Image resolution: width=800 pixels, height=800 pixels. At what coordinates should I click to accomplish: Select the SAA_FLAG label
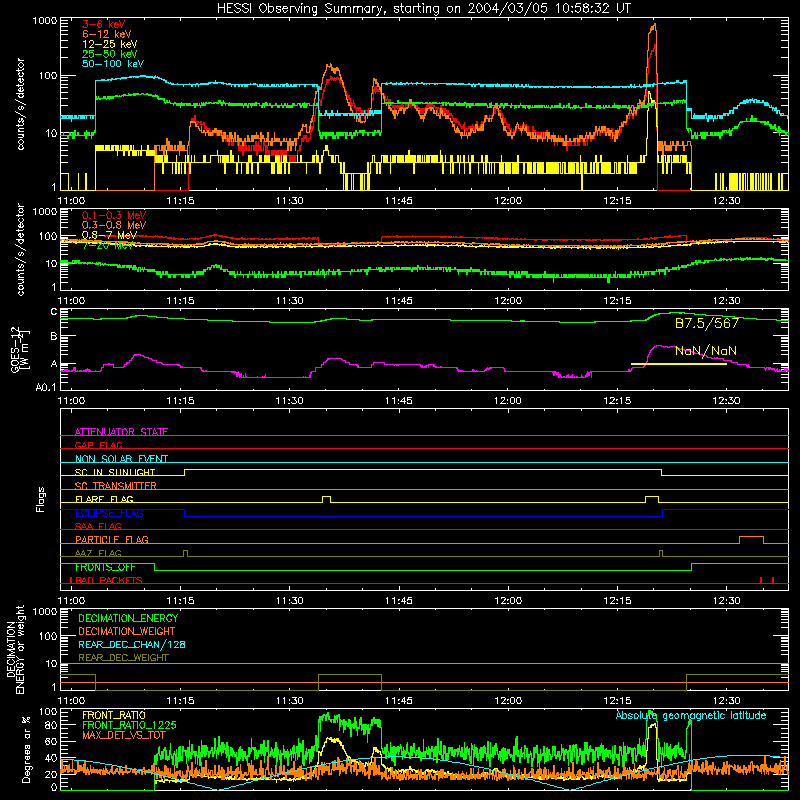click(98, 526)
